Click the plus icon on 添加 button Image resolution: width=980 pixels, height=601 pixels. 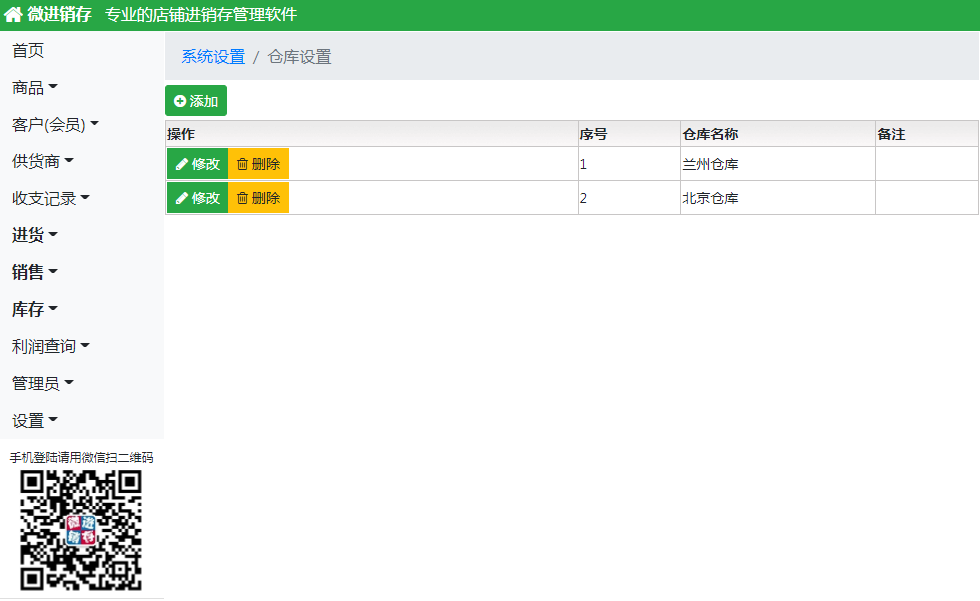pyautogui.click(x=180, y=101)
